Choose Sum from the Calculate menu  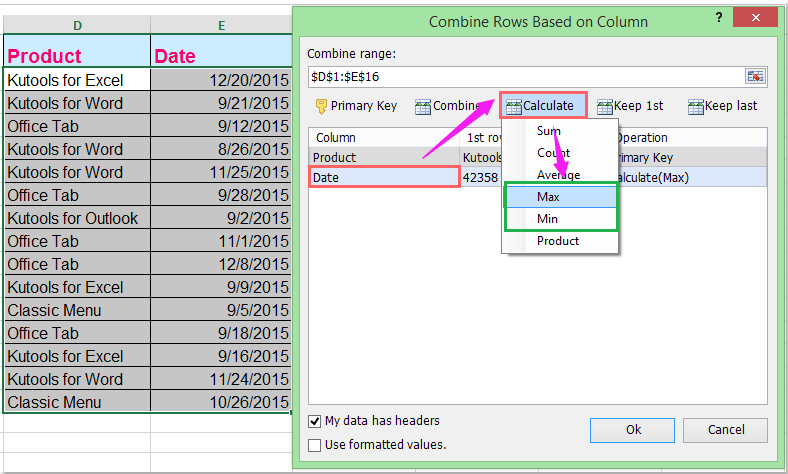click(x=549, y=131)
